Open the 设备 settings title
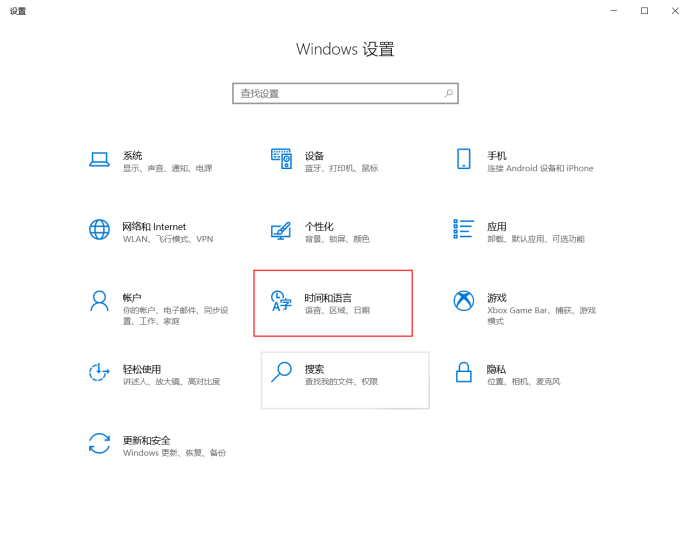 [314, 156]
